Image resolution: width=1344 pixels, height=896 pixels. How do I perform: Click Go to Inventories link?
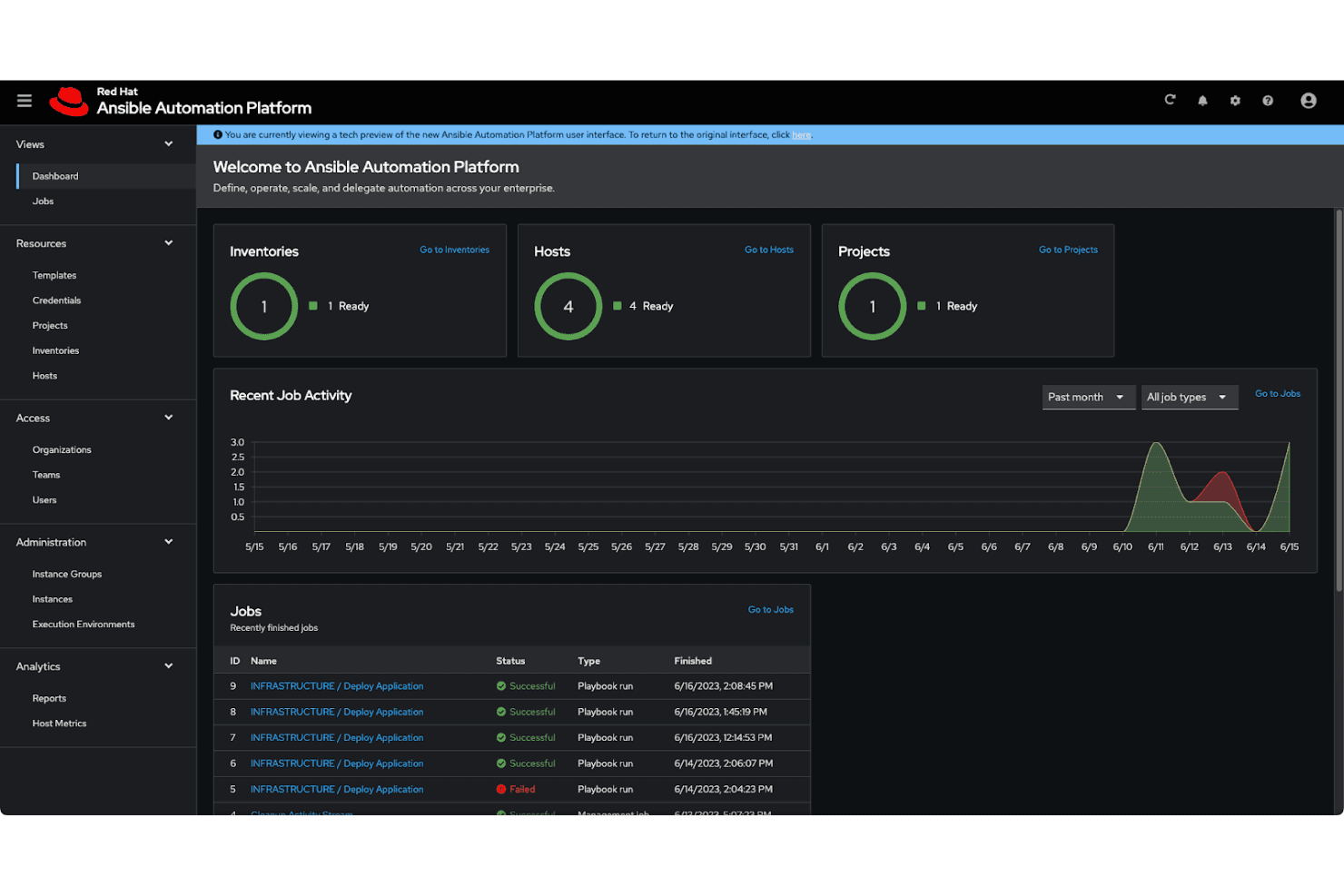(454, 250)
